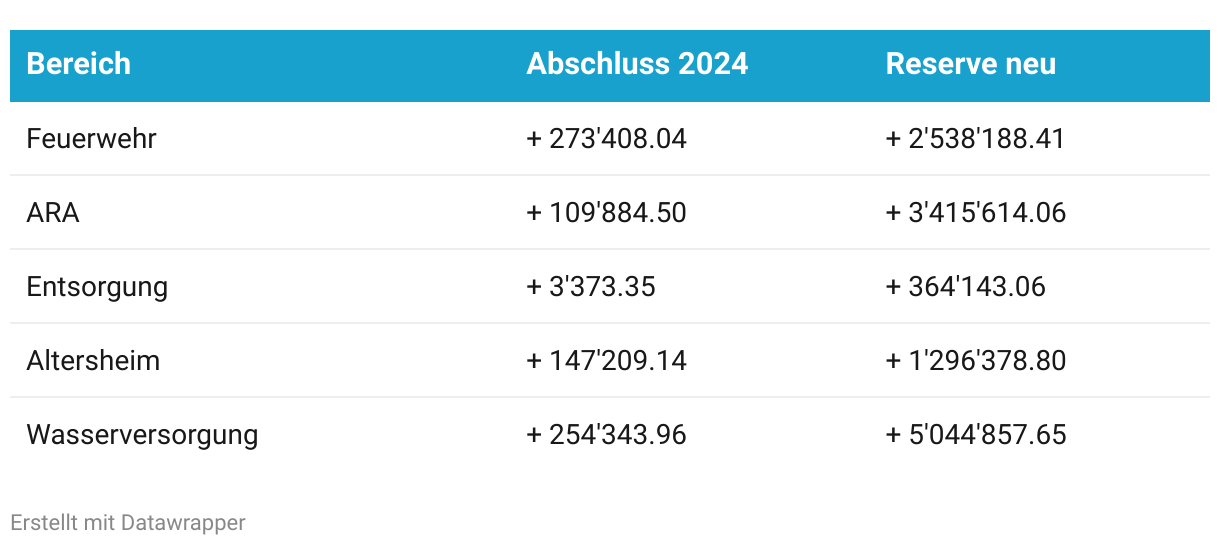
Task: Click the Bereich column header
Action: click(x=79, y=64)
